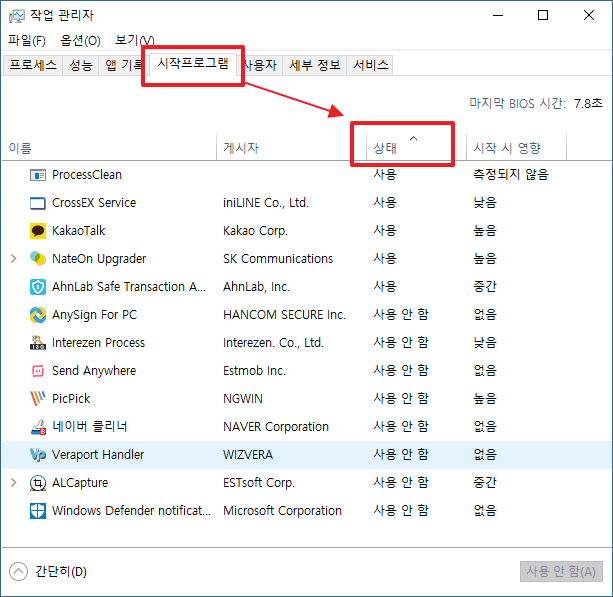This screenshot has width=613, height=597.
Task: Switch to the 성능 tab
Action: pyautogui.click(x=81, y=65)
